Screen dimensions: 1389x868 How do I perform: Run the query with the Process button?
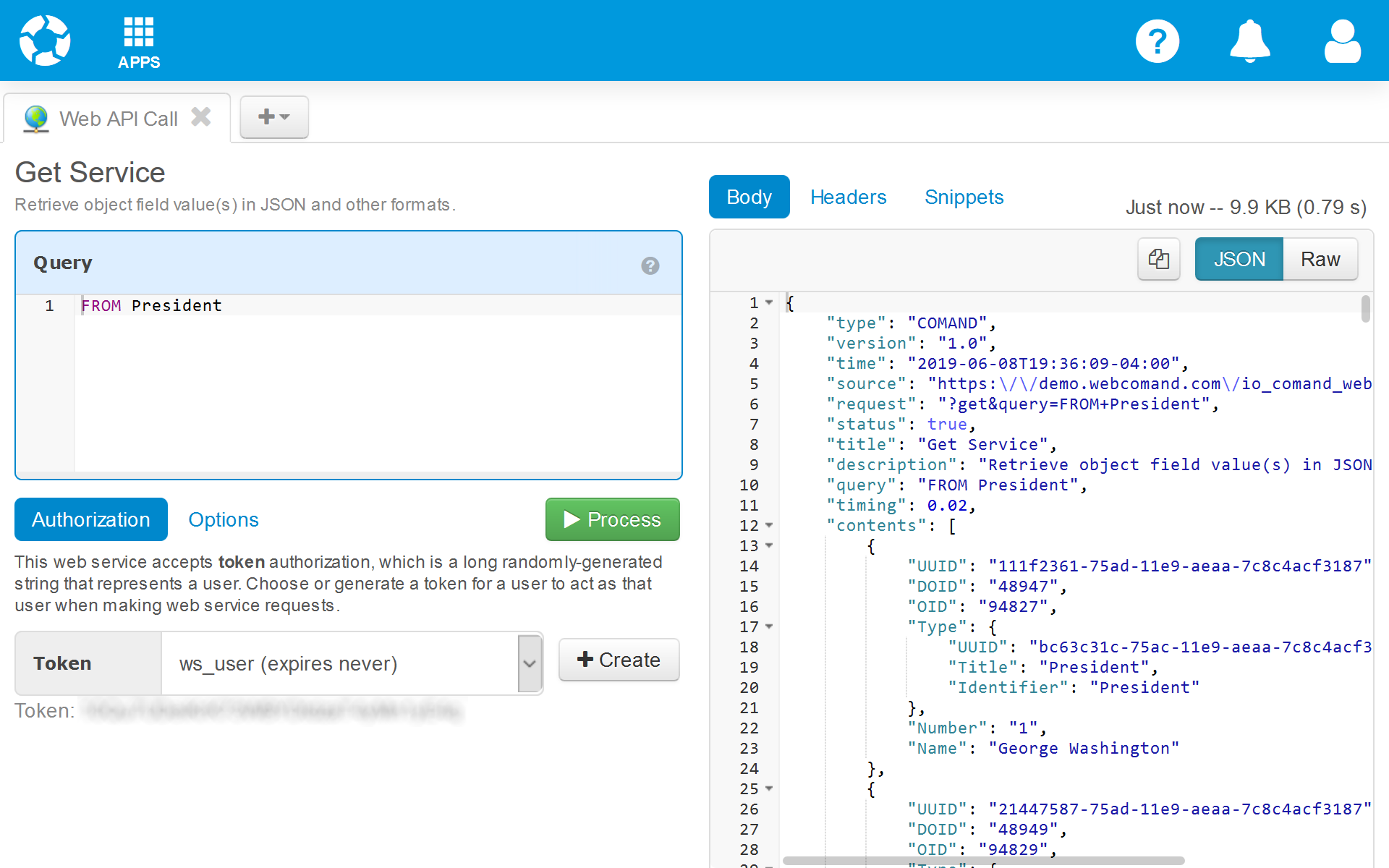pos(612,519)
